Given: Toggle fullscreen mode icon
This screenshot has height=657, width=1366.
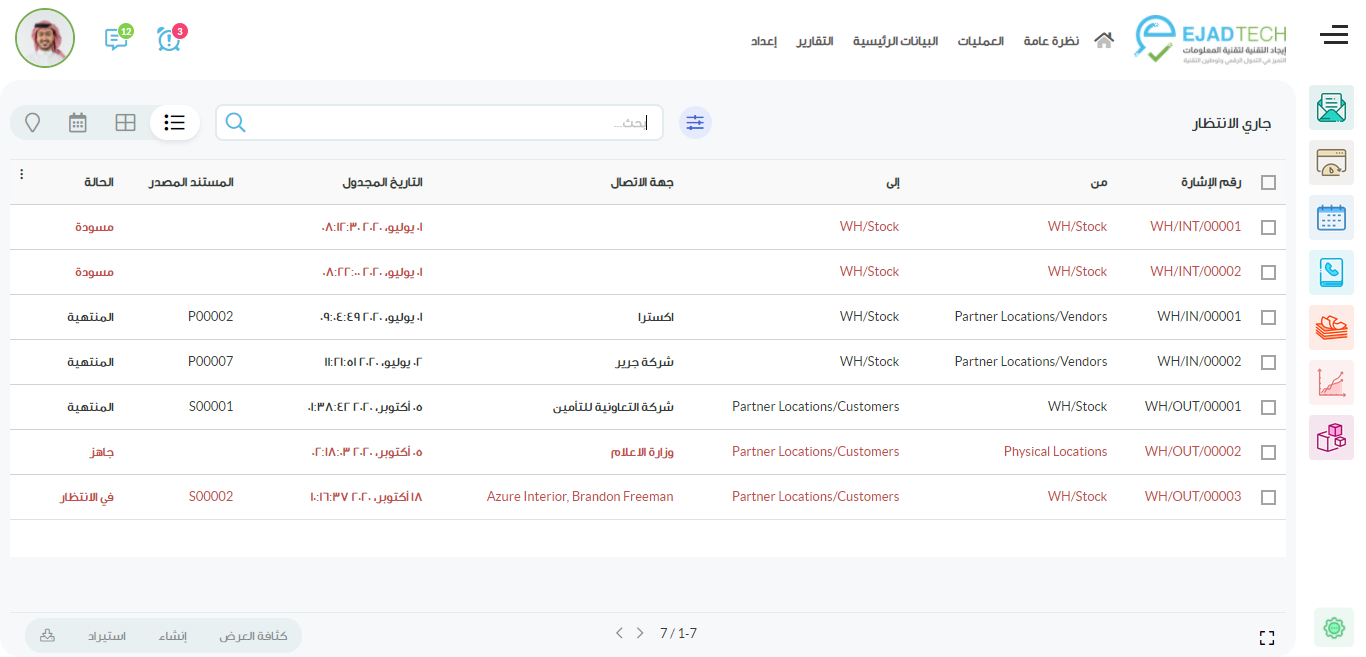Looking at the screenshot, I should click(x=1267, y=638).
